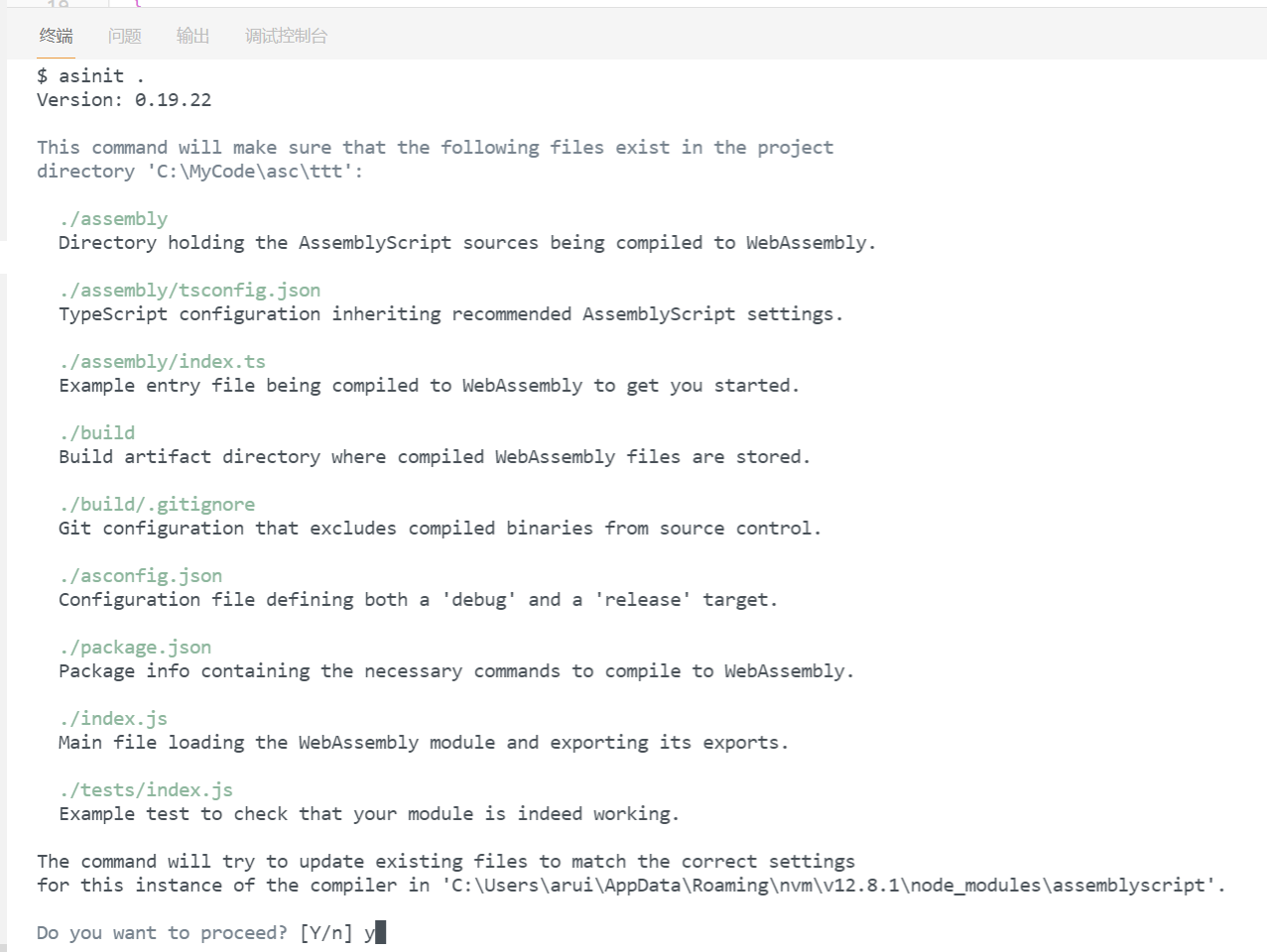The height and width of the screenshot is (952, 1267).
Task: Click the ./tests/index.js file path
Action: click(x=146, y=790)
